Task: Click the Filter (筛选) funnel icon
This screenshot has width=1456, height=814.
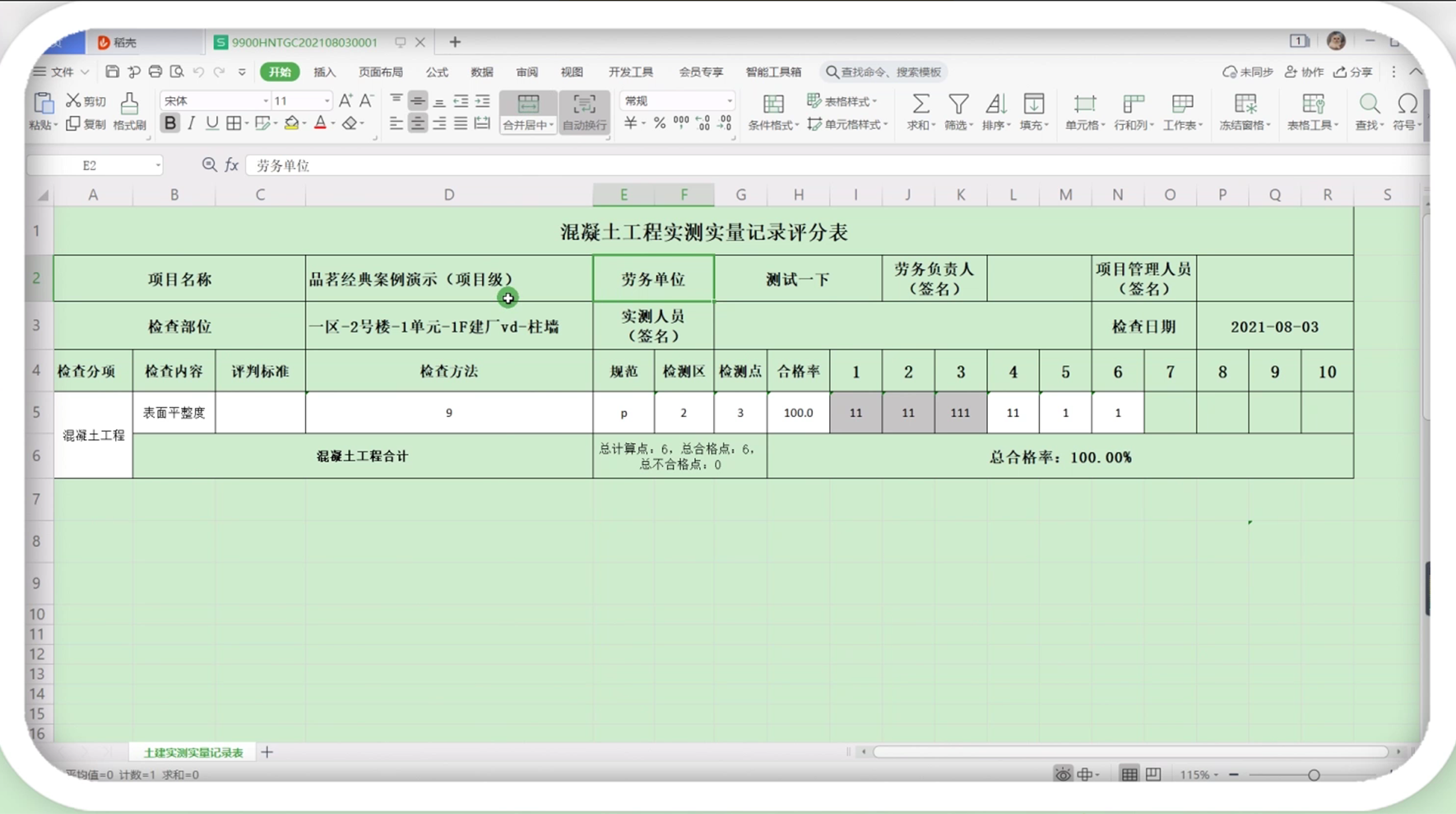Action: click(x=958, y=104)
